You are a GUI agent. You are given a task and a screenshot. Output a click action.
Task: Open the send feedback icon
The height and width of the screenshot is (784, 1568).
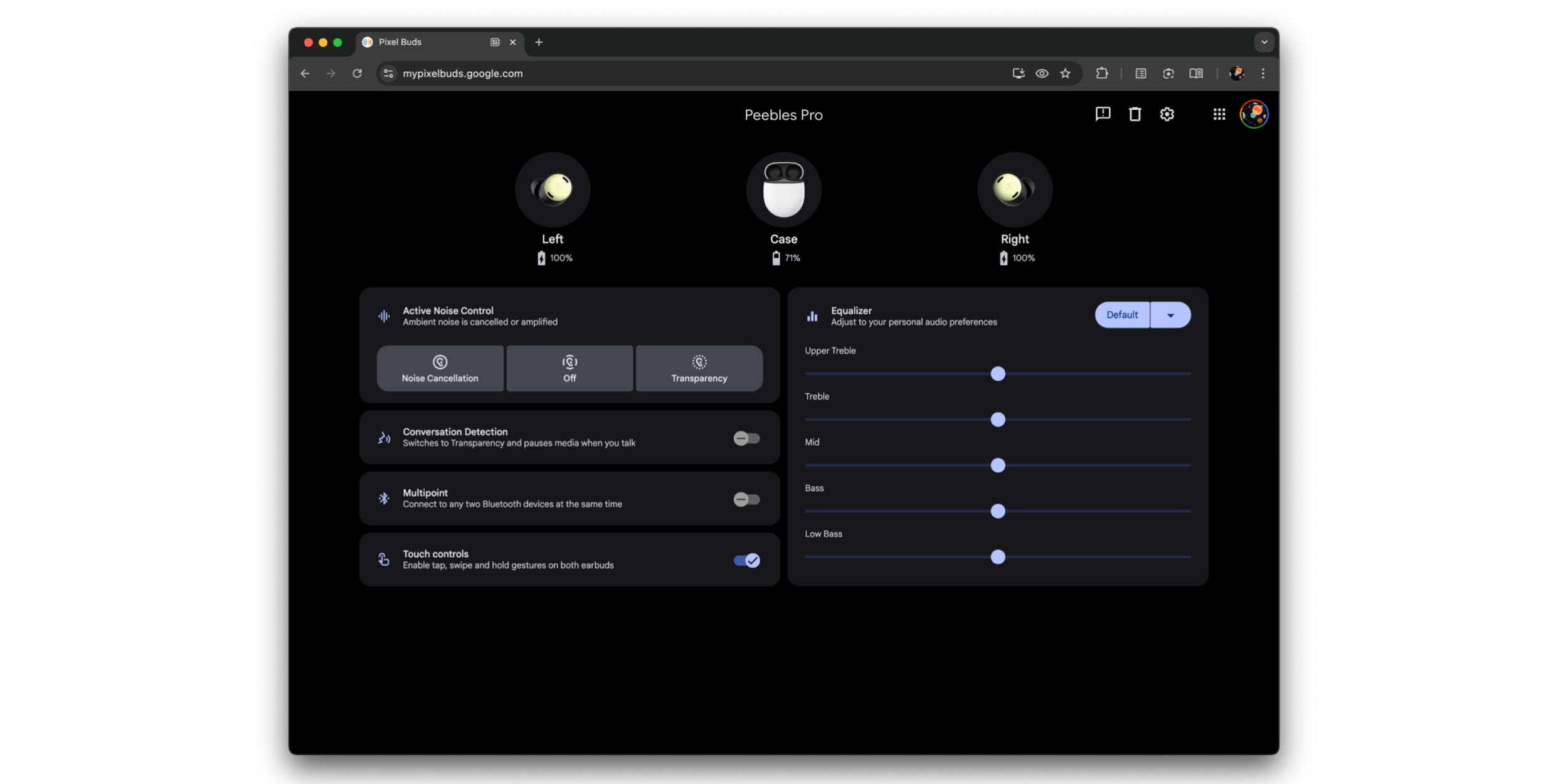click(x=1103, y=114)
